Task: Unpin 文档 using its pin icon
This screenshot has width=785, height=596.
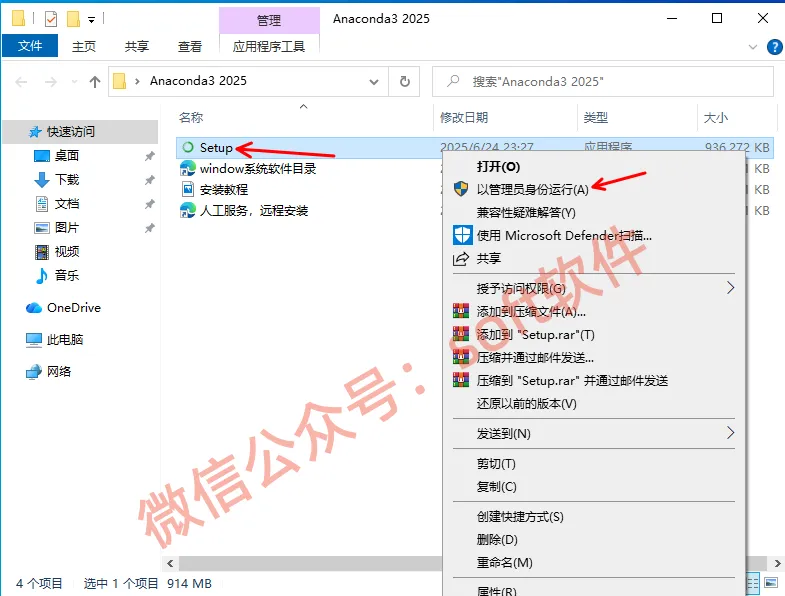Action: pyautogui.click(x=149, y=204)
